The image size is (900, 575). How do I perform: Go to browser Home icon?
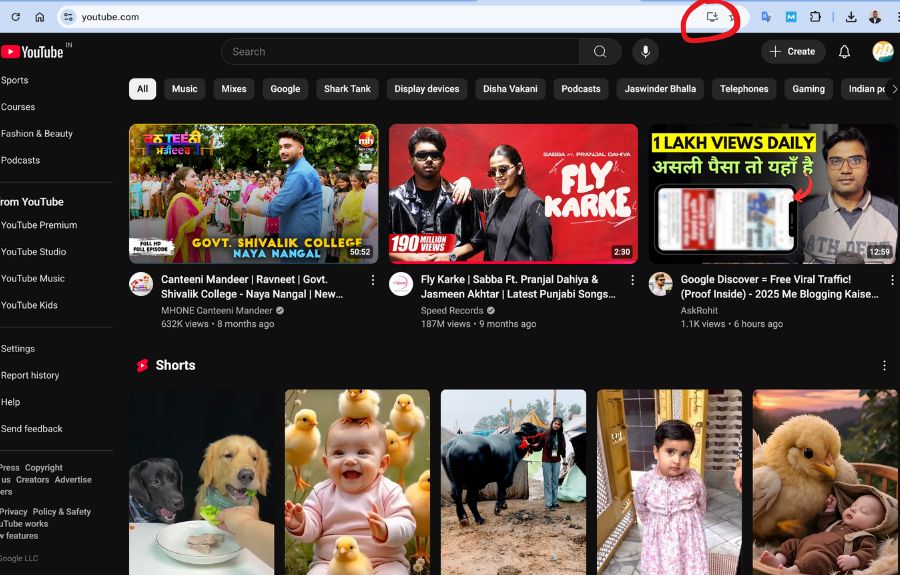(40, 17)
